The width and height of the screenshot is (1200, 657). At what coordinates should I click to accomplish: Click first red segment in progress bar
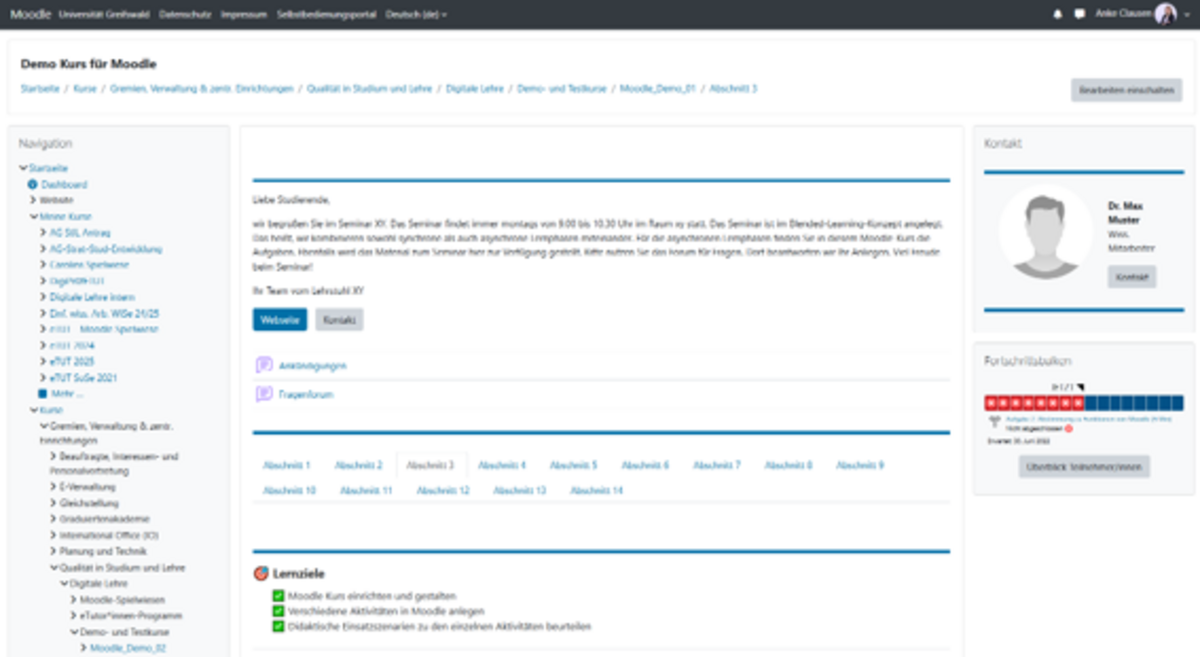[x=991, y=403]
